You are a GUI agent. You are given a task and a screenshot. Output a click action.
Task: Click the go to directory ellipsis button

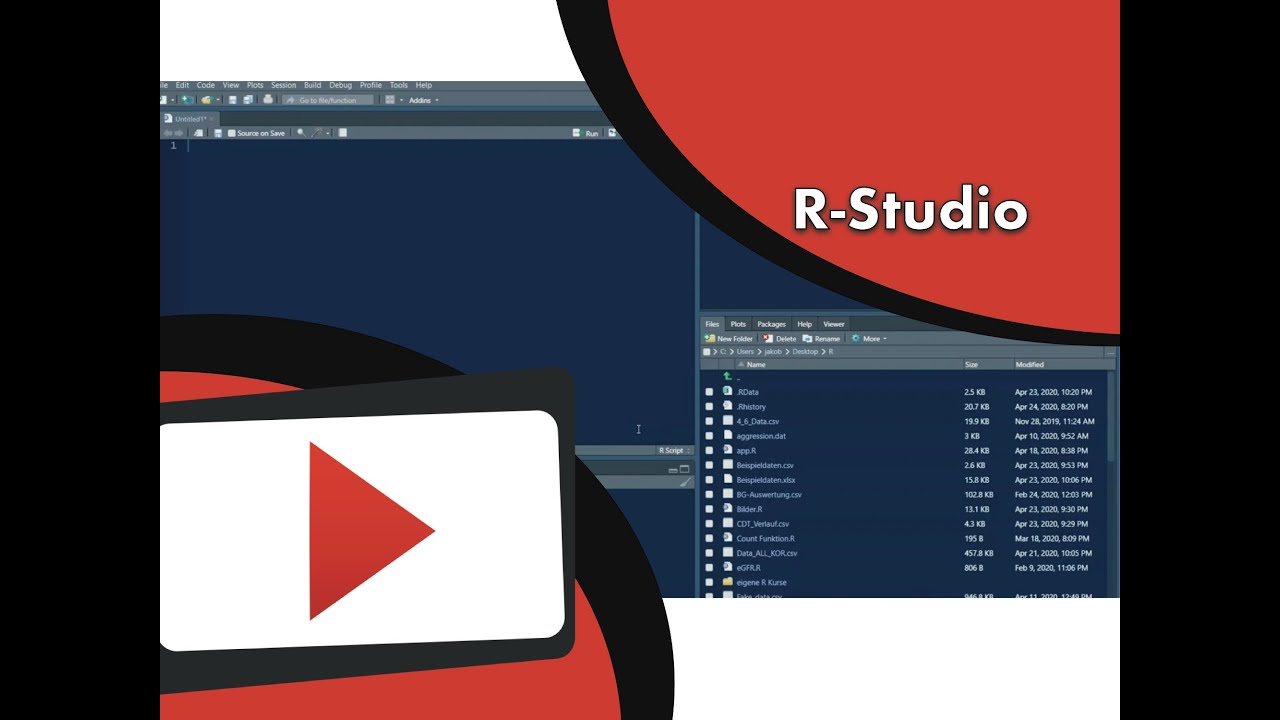[x=1110, y=353]
